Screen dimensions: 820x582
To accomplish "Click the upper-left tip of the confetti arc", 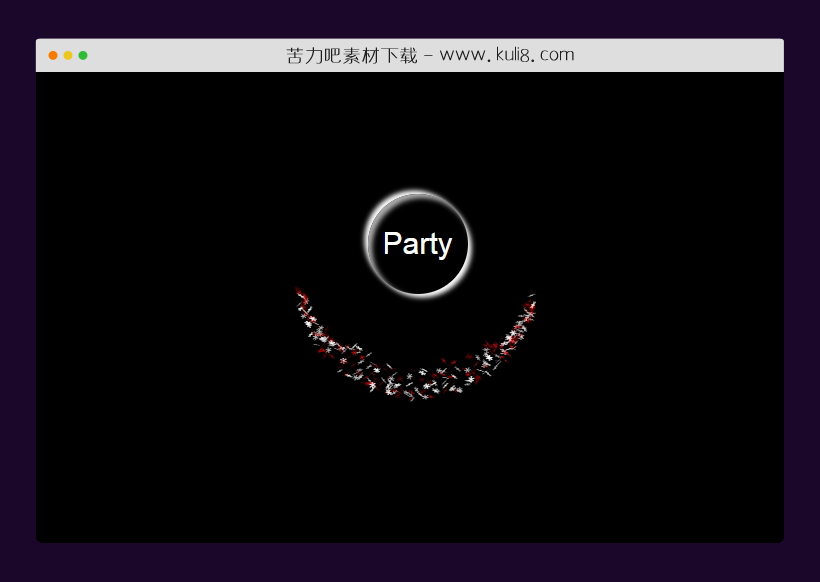I will coord(300,295).
